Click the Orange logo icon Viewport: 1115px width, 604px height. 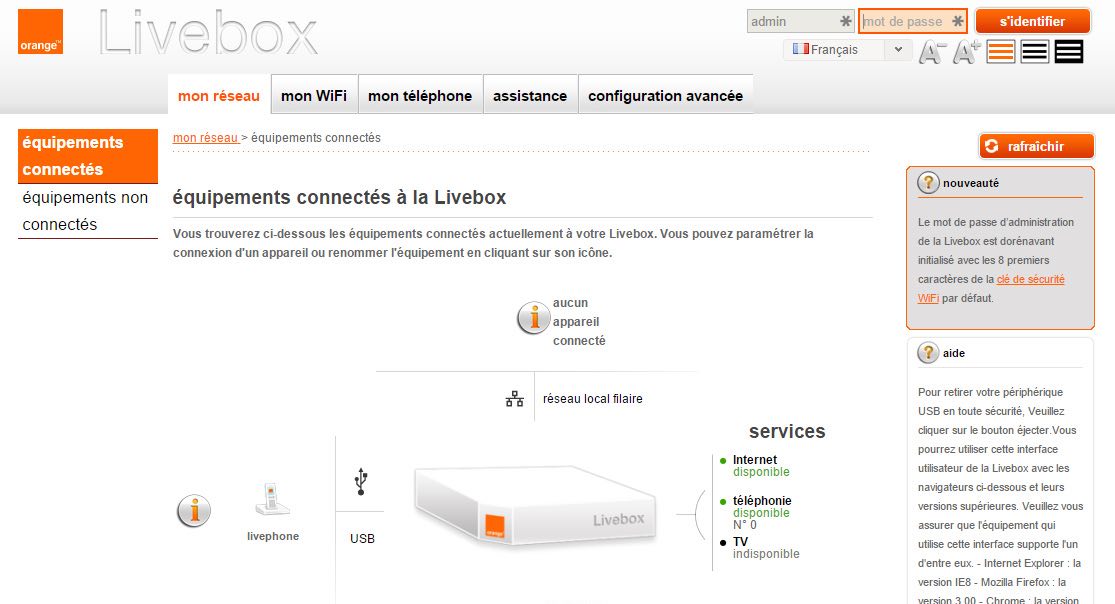coord(41,32)
